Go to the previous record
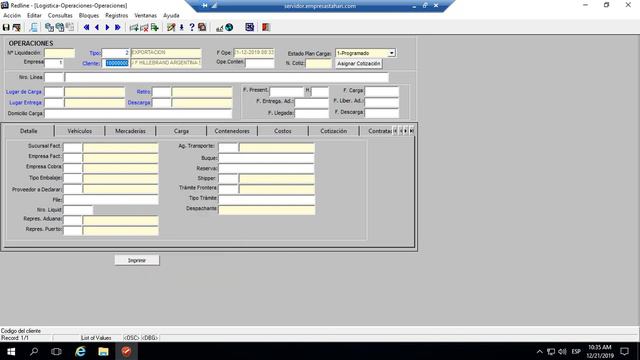640x360 pixels. pyautogui.click(x=97, y=27)
